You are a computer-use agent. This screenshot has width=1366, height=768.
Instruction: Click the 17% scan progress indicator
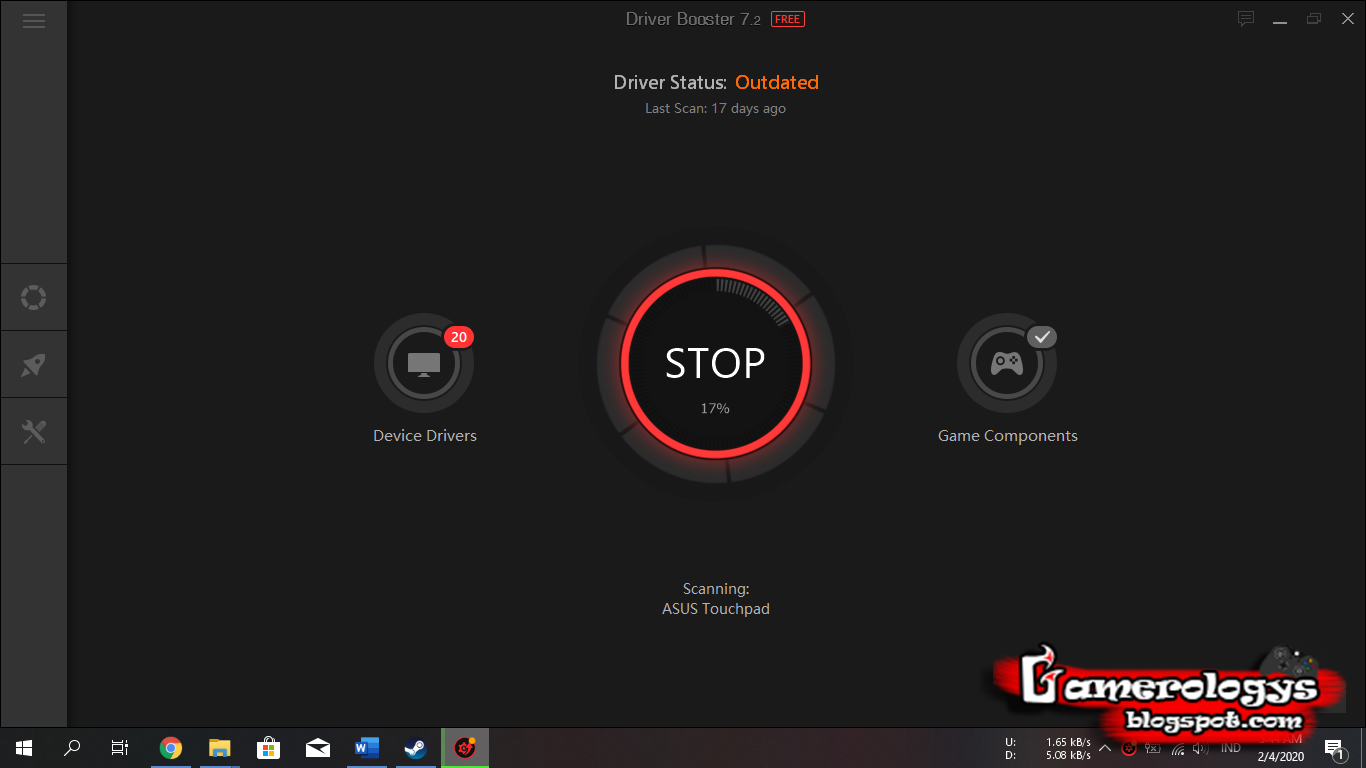pos(715,408)
